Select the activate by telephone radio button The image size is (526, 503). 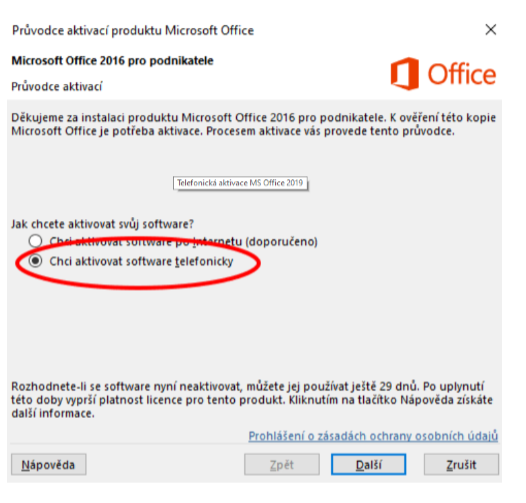tap(35, 261)
